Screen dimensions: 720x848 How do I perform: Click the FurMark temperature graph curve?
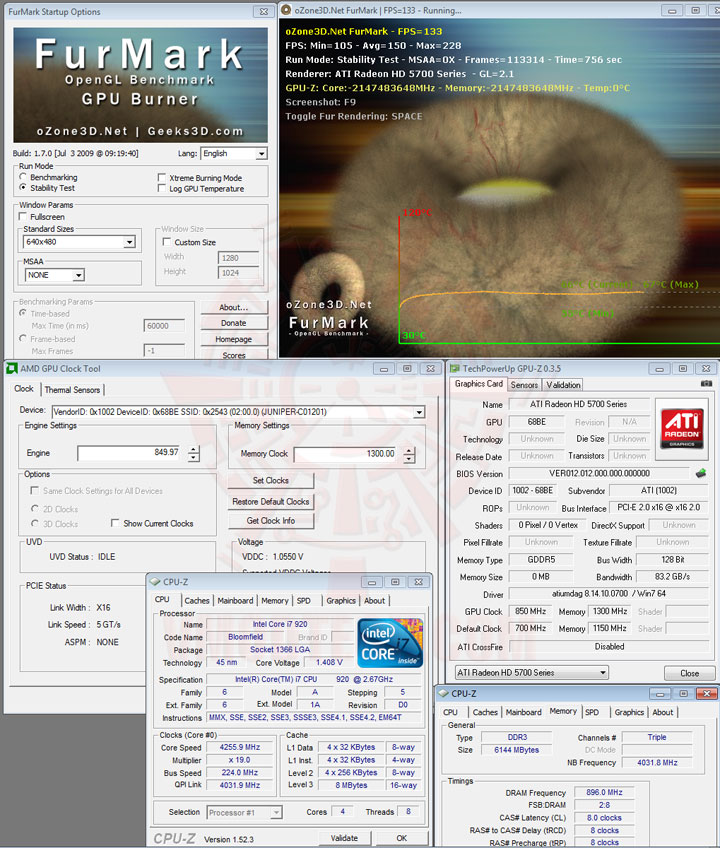coord(522,294)
